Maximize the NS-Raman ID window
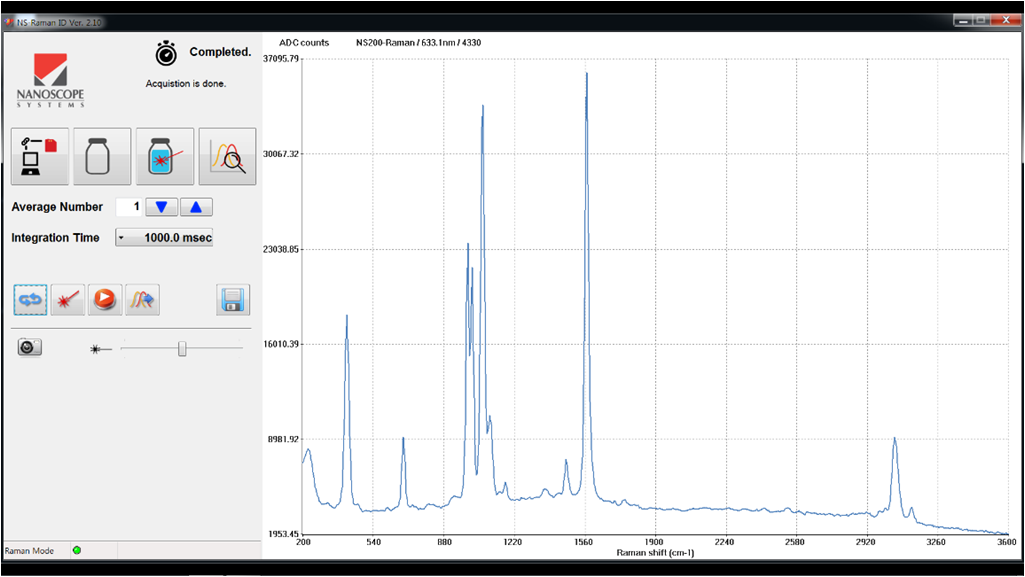 [x=980, y=21]
